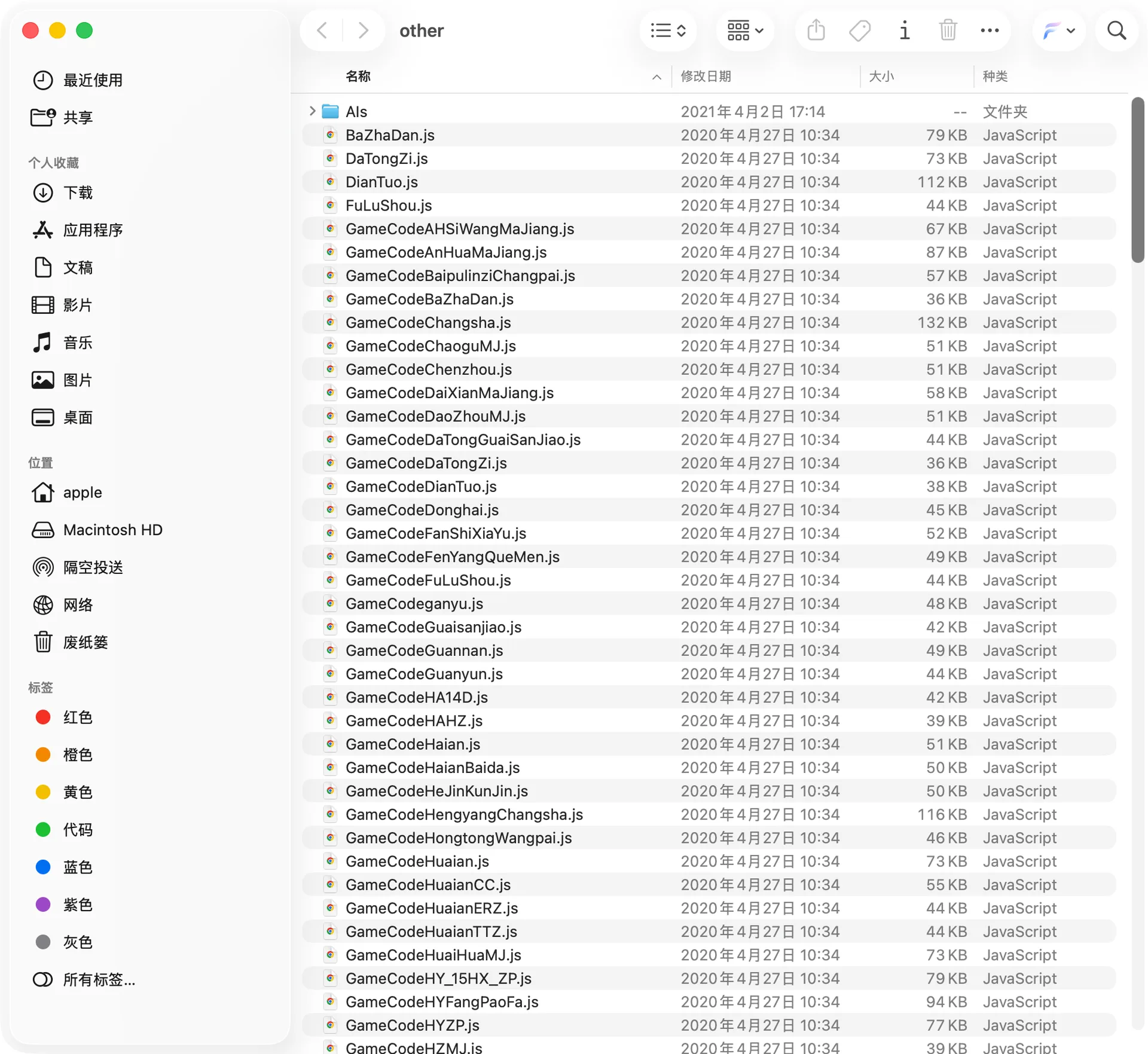Click the Share toolbar icon
This screenshot has height=1054, width=1148.
coord(816,30)
